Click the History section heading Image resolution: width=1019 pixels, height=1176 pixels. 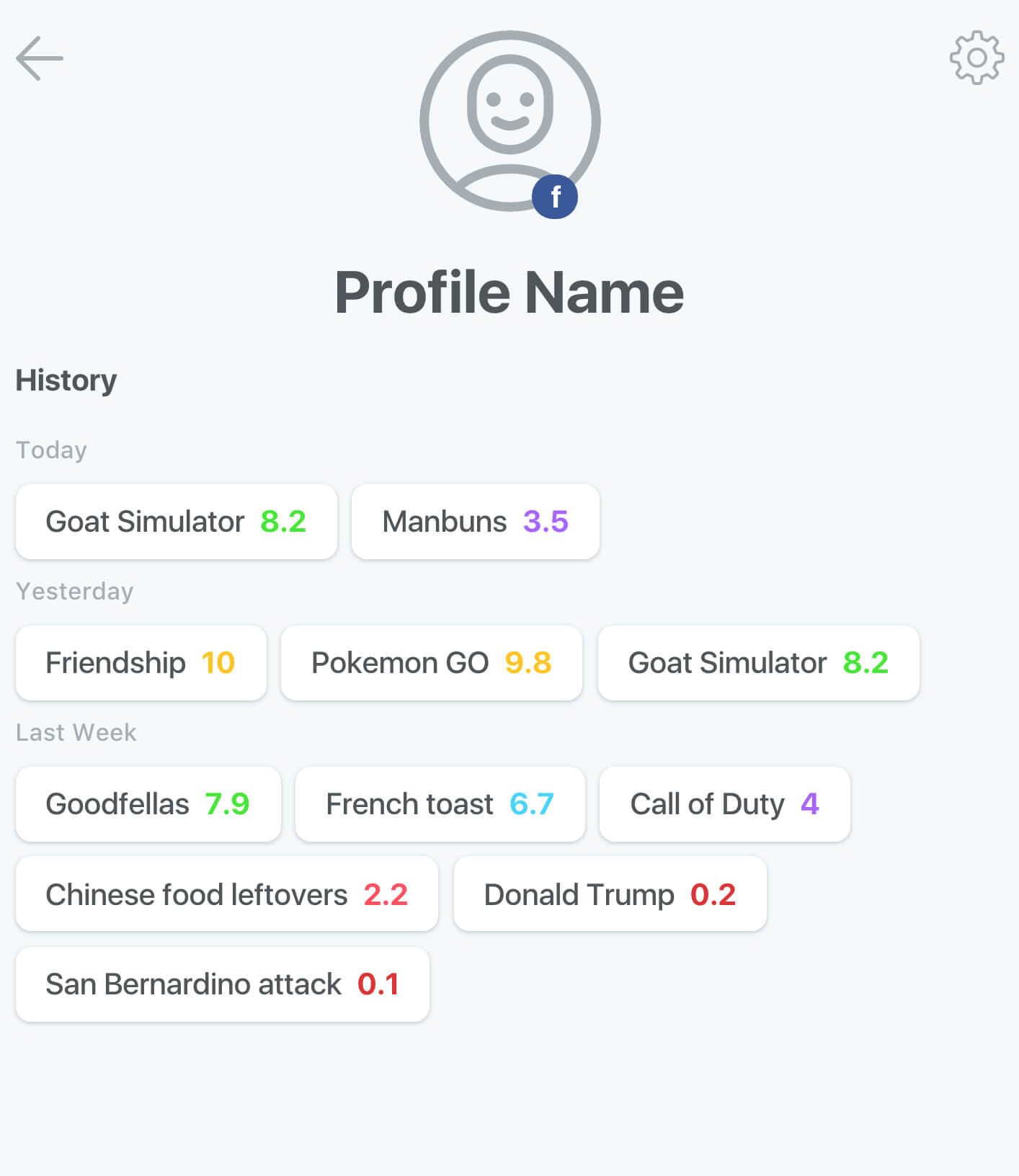pyautogui.click(x=66, y=380)
